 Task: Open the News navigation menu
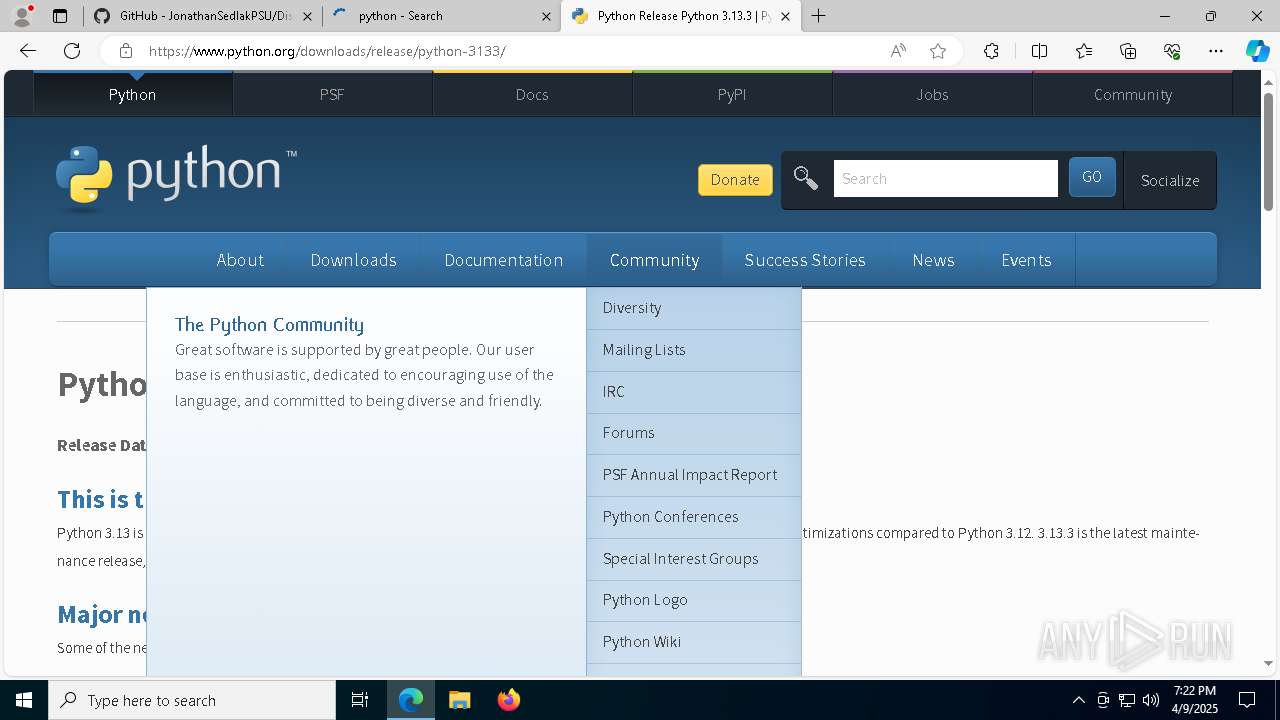(933, 260)
